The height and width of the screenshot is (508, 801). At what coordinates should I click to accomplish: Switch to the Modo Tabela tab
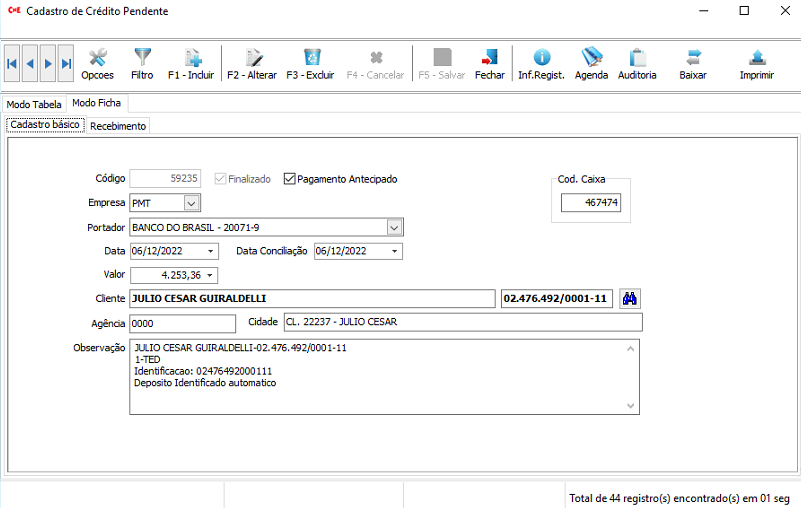click(x=33, y=104)
